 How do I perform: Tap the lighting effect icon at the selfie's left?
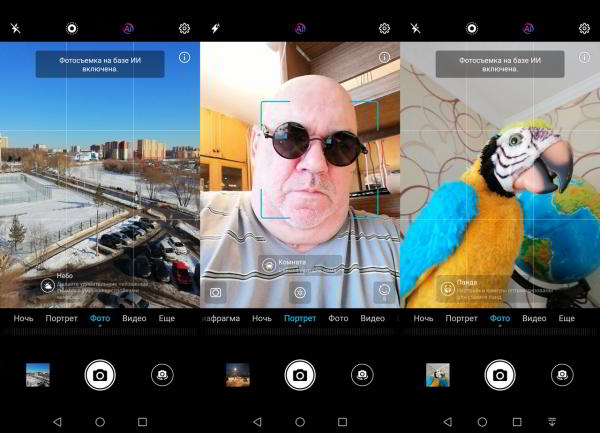pyautogui.click(x=216, y=292)
